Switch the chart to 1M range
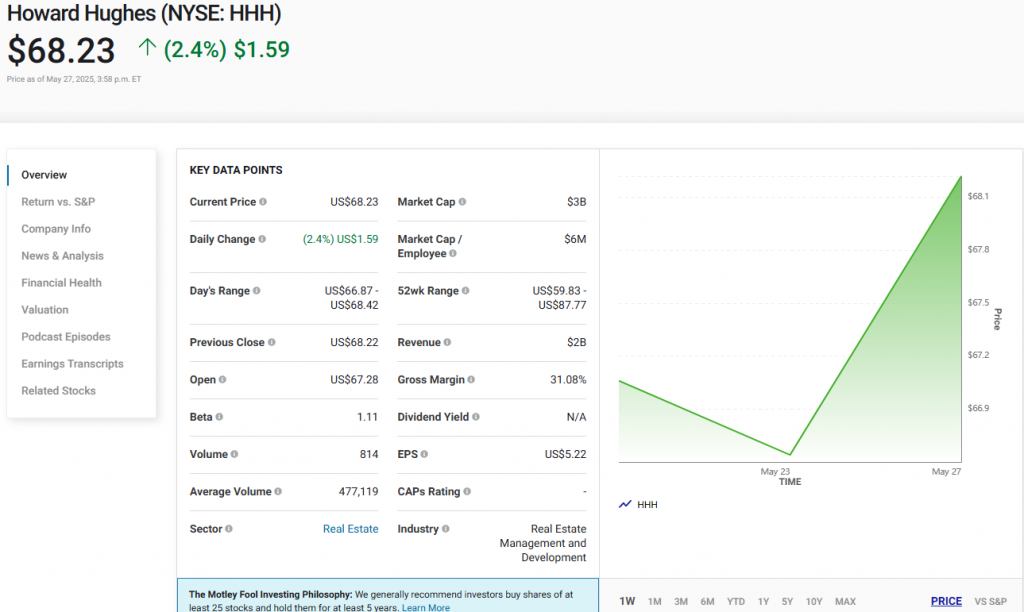This screenshot has width=1024, height=612. [654, 602]
